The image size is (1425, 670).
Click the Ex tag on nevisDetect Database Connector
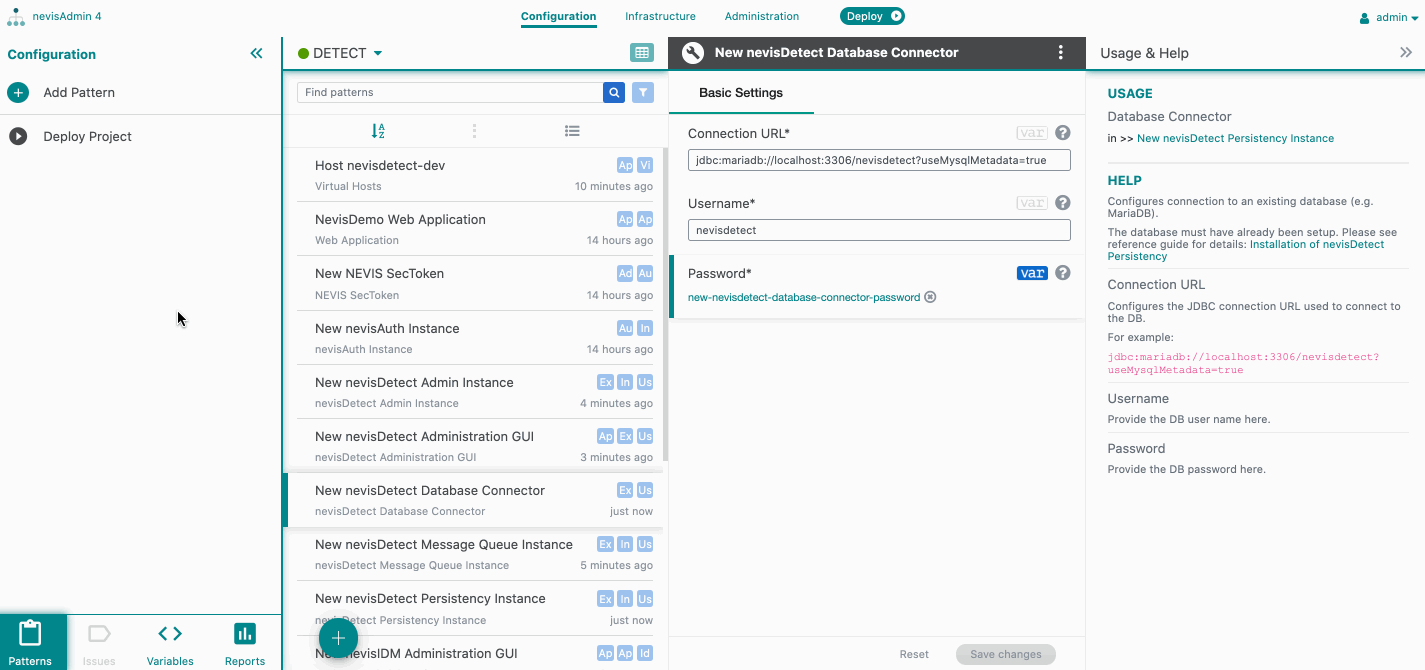625,490
